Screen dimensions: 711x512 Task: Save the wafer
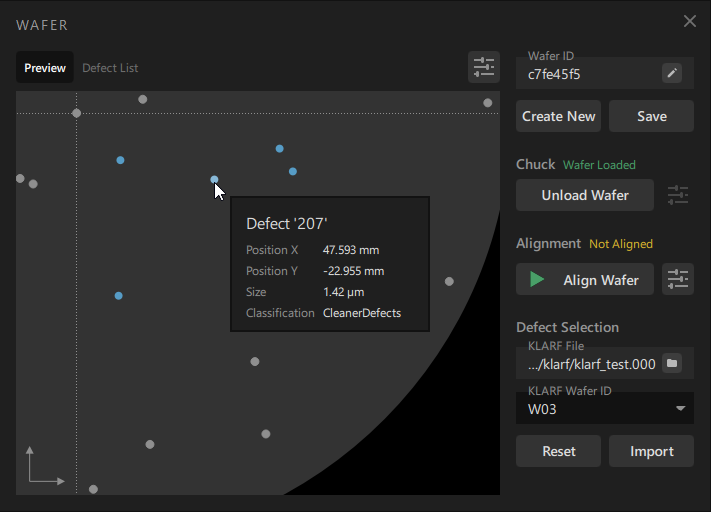(x=651, y=116)
